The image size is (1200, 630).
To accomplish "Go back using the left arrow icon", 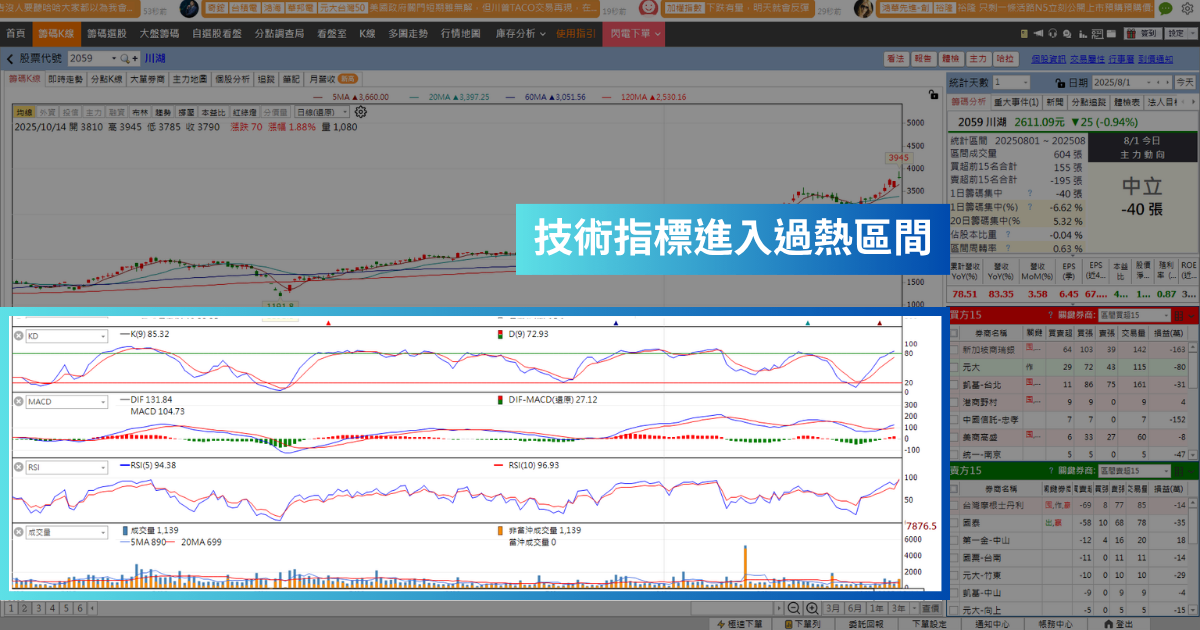I will tap(10, 59).
